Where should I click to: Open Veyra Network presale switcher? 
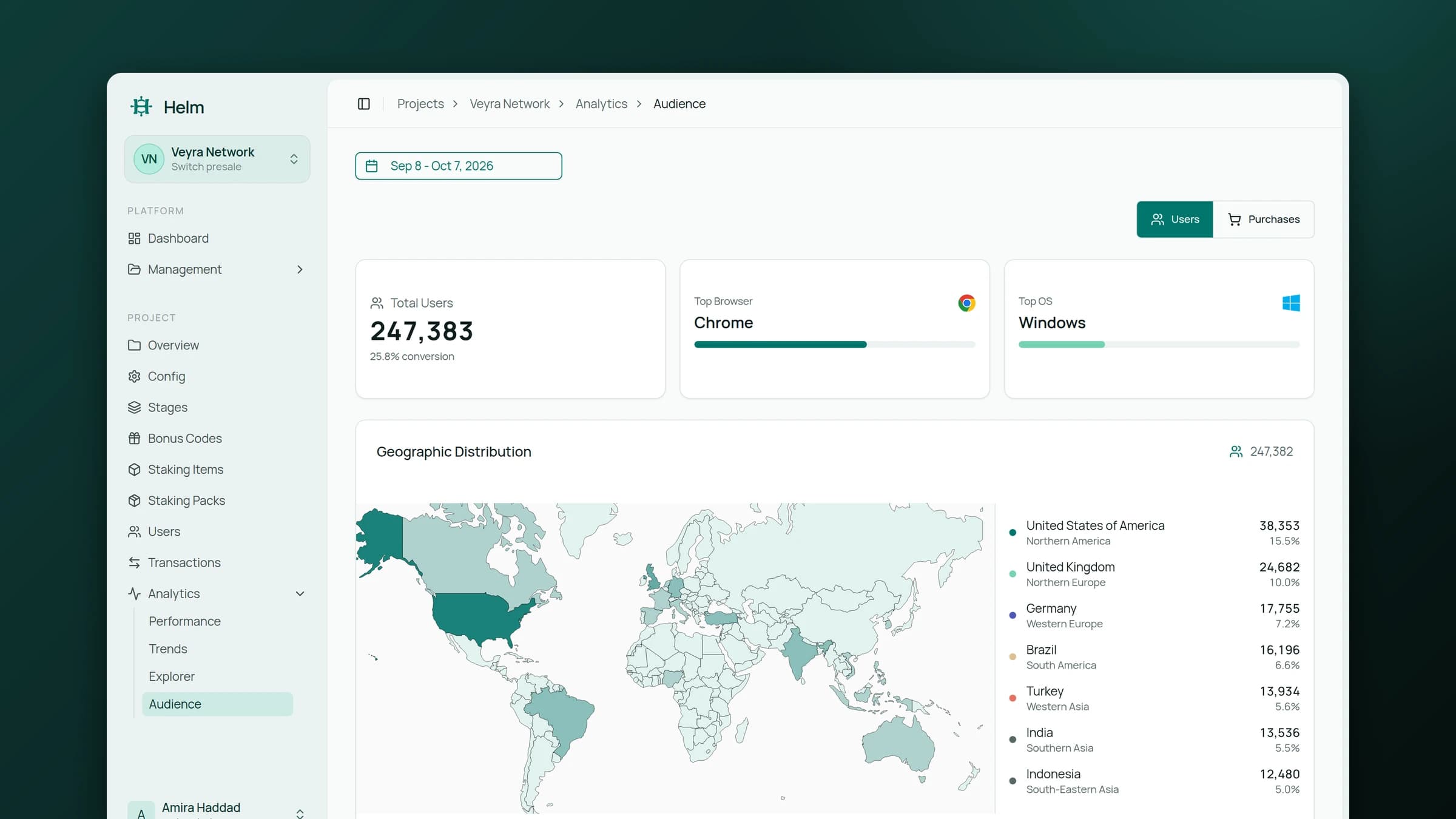217,159
